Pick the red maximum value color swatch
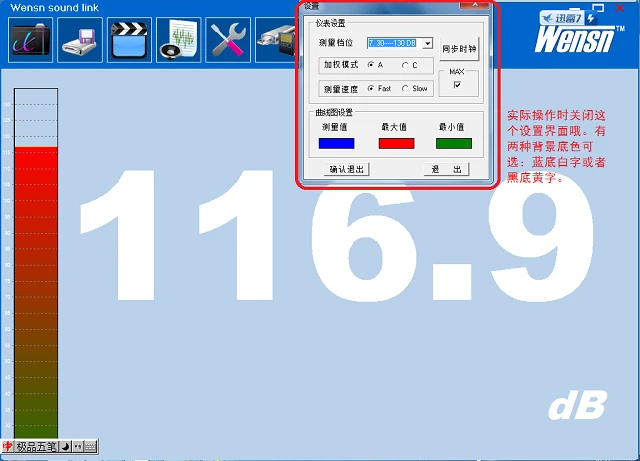Viewport: 640px width, 461px height. click(396, 143)
